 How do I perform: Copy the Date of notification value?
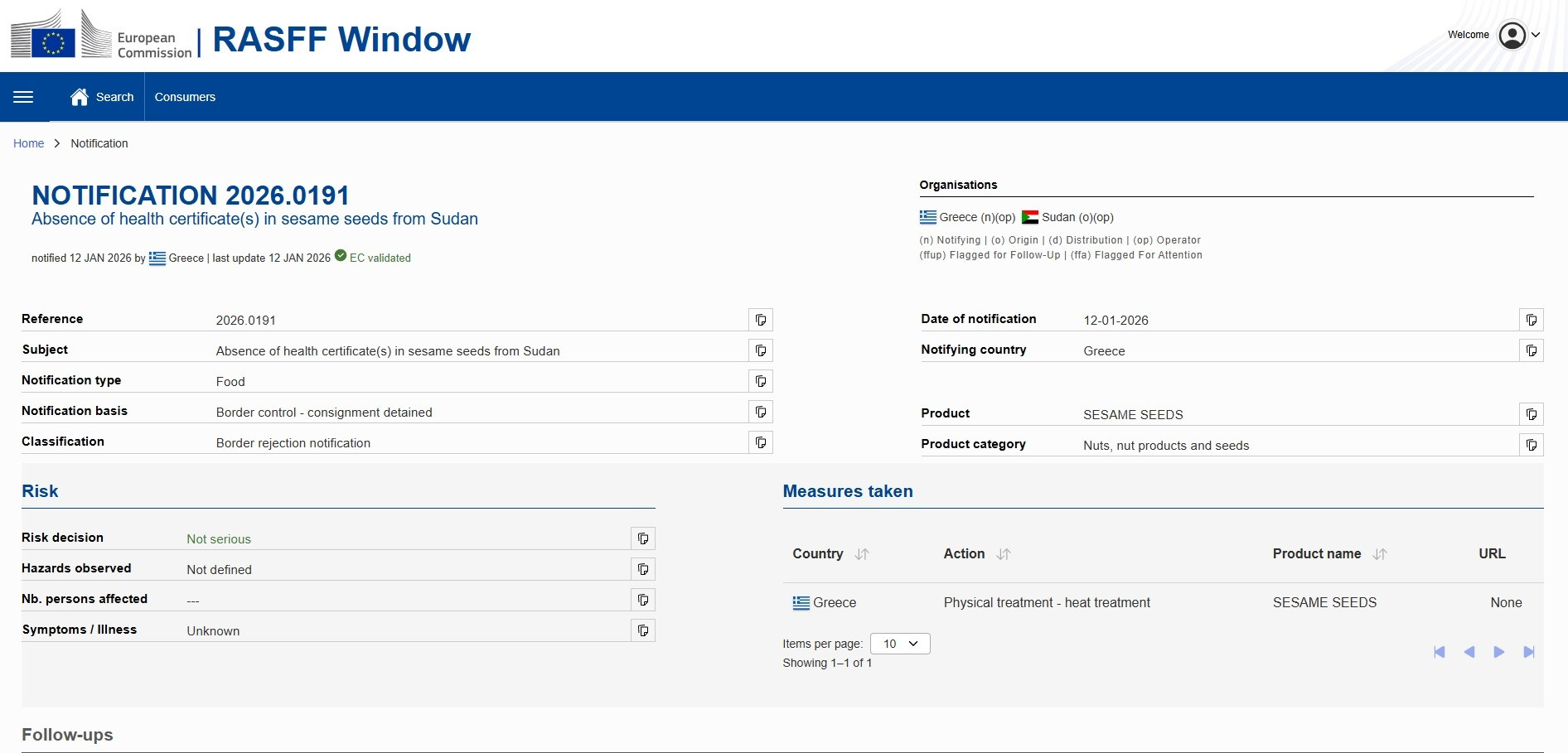click(1531, 320)
